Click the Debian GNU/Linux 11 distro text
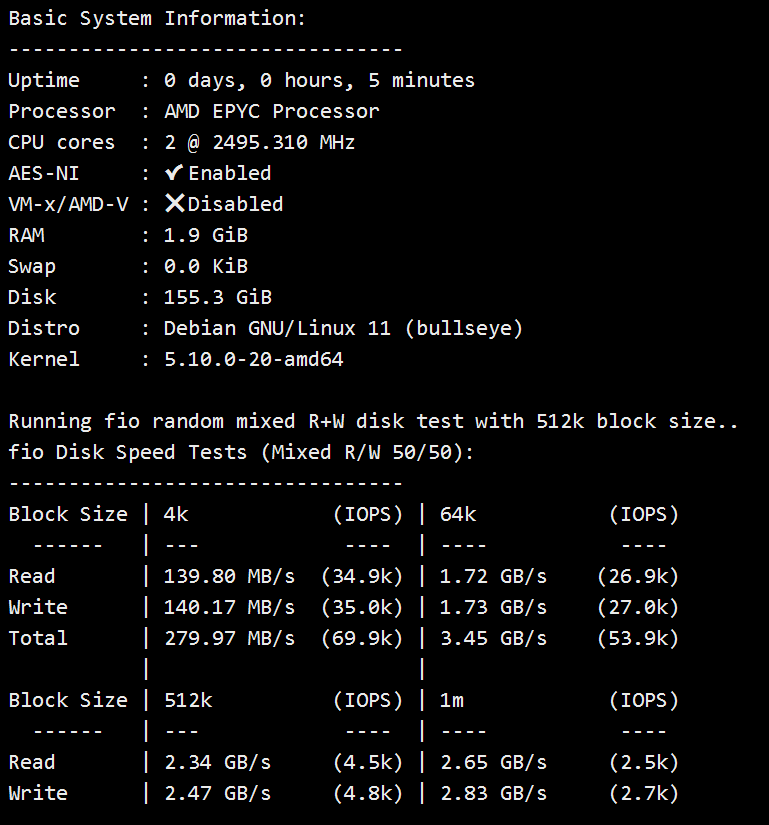The image size is (769, 825). 277,328
